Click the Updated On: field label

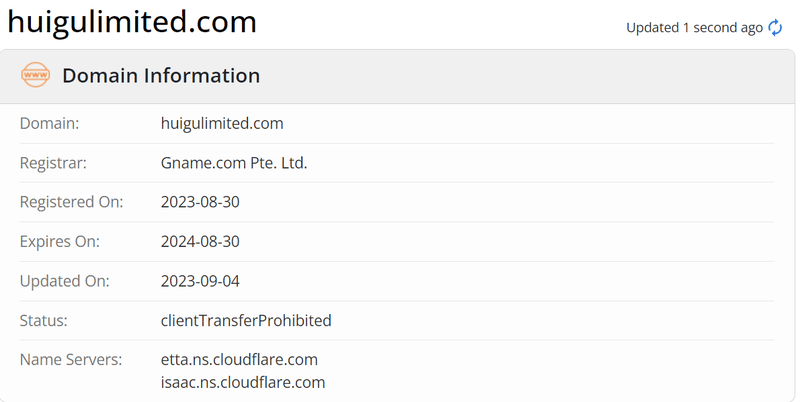(64, 281)
